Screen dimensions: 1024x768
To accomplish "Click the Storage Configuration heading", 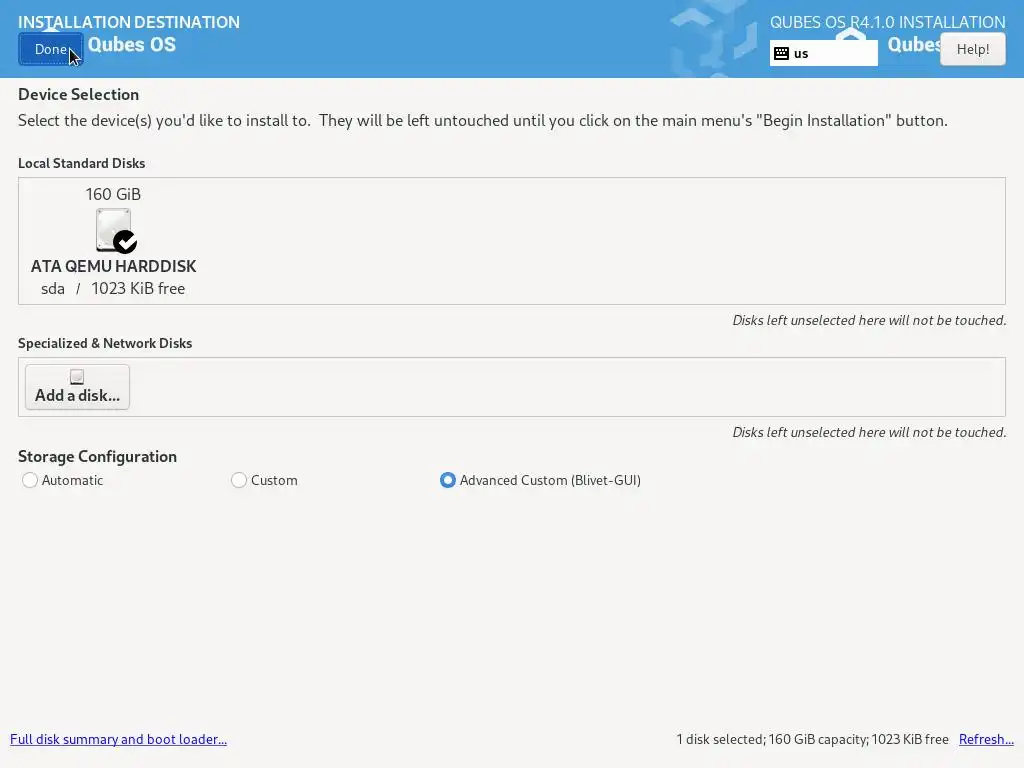I will 97,456.
